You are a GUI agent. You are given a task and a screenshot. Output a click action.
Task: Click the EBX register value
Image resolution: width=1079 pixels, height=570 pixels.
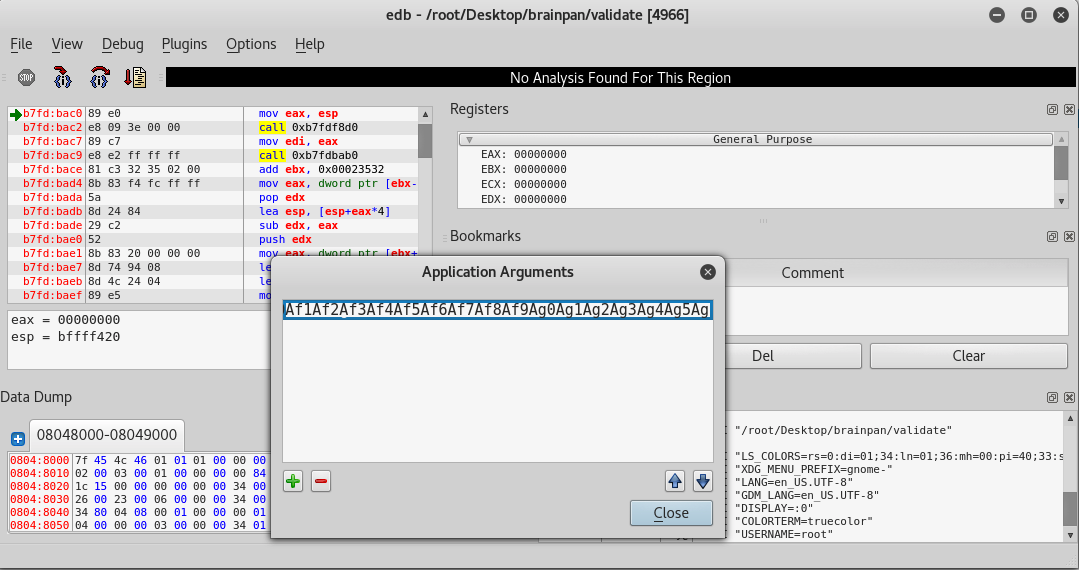(540, 169)
